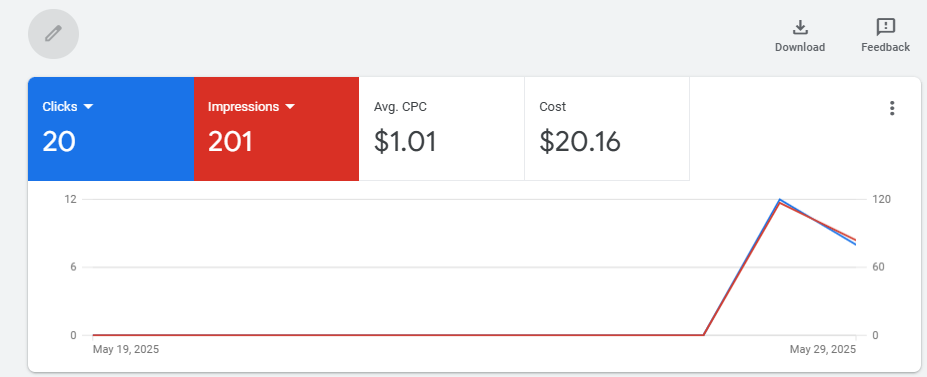Expand the Clicks metric dropdown arrow

point(89,107)
